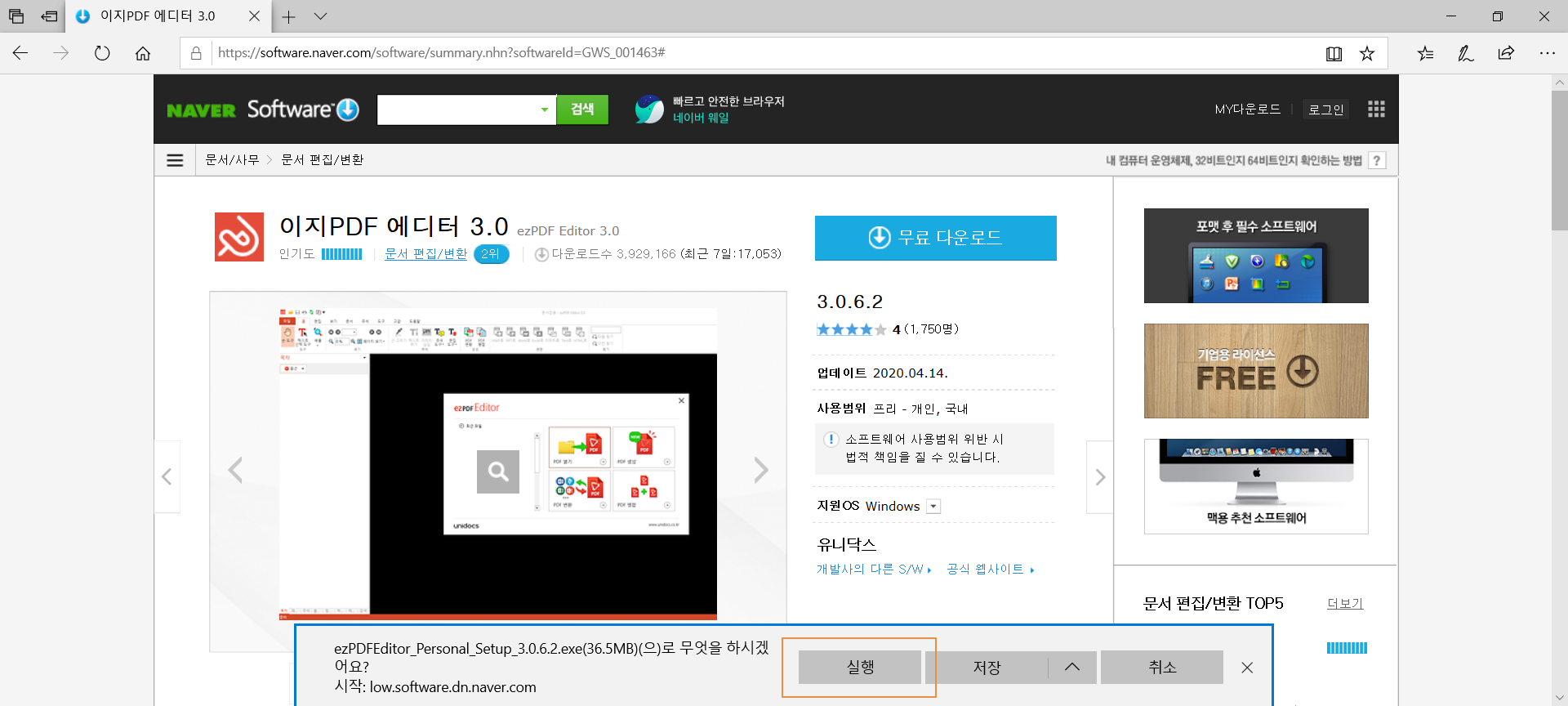Click the 로그인 button
The image size is (1568, 706).
click(x=1325, y=109)
